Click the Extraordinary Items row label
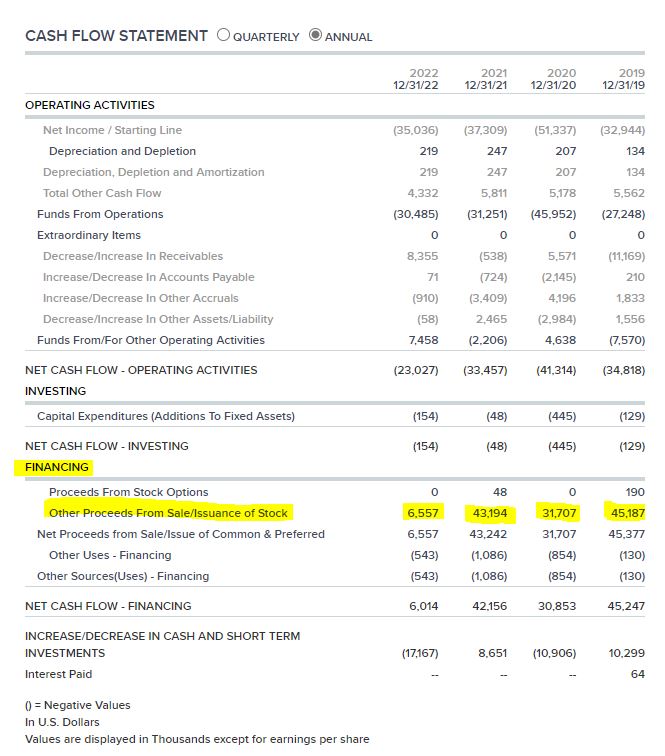The image size is (665, 756). [89, 235]
